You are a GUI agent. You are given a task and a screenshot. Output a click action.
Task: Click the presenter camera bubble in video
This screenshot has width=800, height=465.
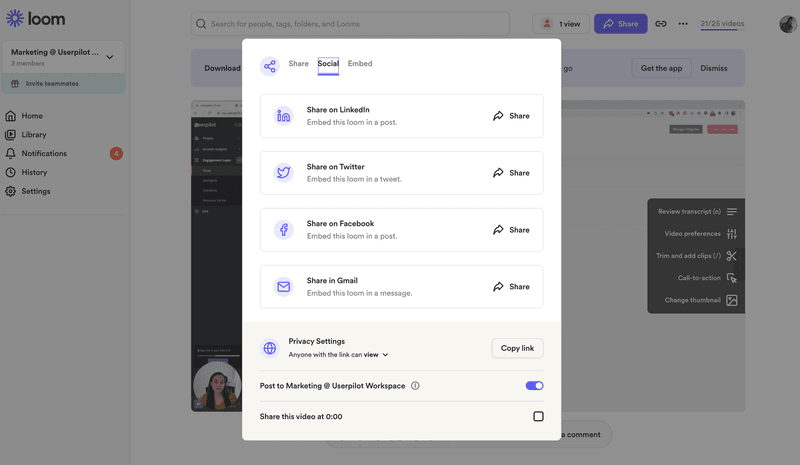pyautogui.click(x=217, y=385)
